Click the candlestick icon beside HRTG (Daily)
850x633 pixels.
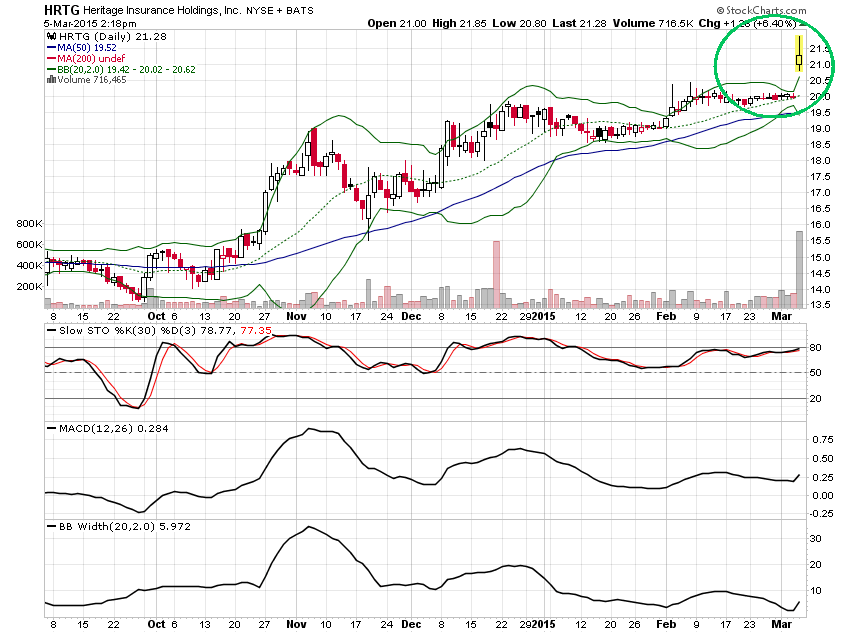pyautogui.click(x=51, y=37)
